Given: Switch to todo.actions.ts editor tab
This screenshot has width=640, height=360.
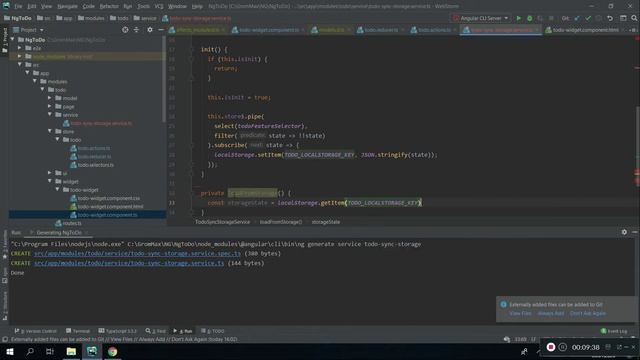Looking at the screenshot, I should tap(433, 30).
